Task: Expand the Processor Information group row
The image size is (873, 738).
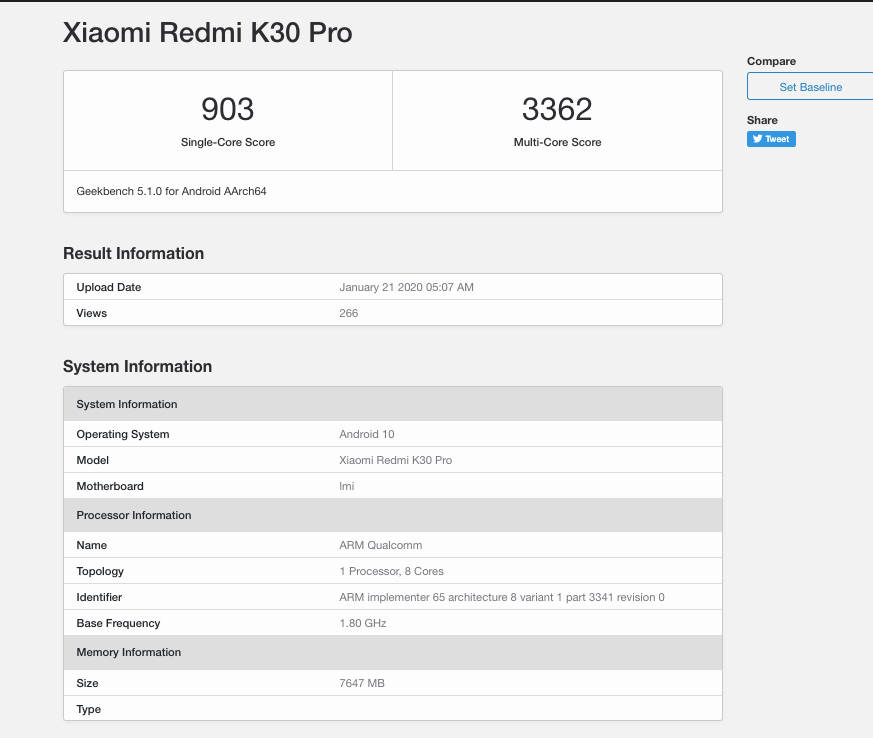Action: (133, 515)
